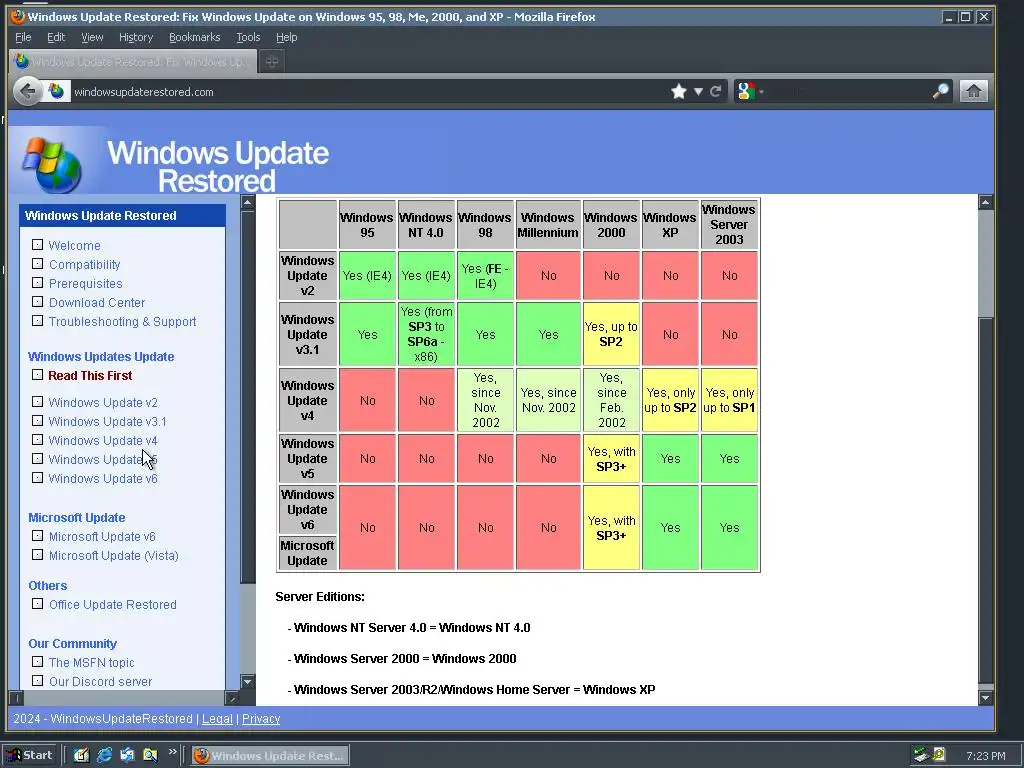Open the Privacy footer link
This screenshot has width=1024, height=768.
click(261, 718)
